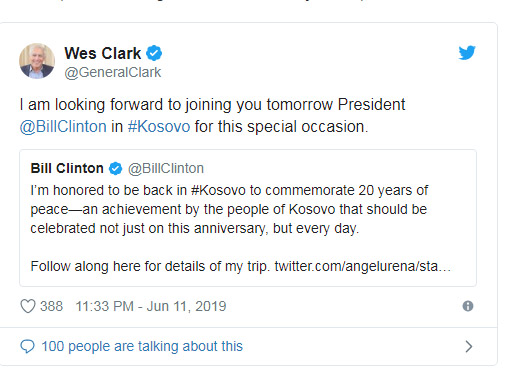
Task: Click Wes Clark's verified badge
Action: 154,53
